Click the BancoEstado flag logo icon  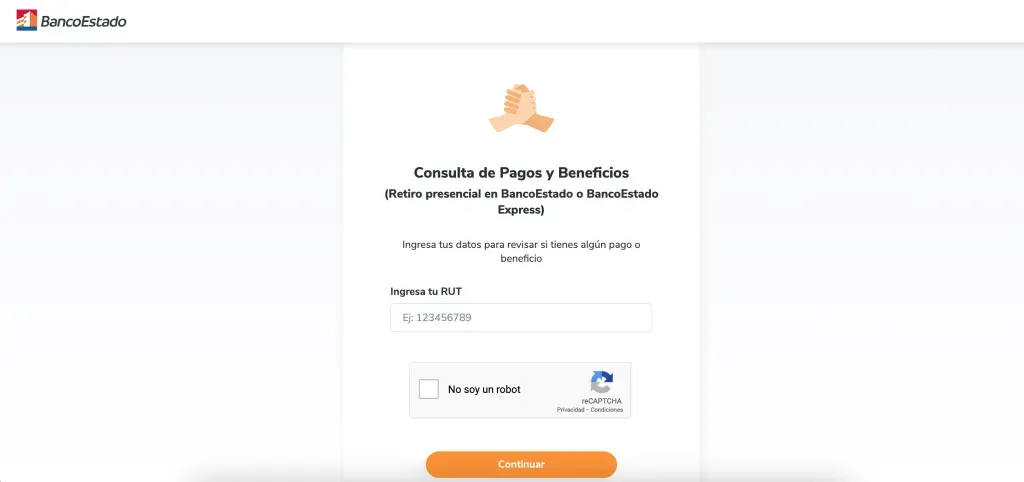(27, 20)
